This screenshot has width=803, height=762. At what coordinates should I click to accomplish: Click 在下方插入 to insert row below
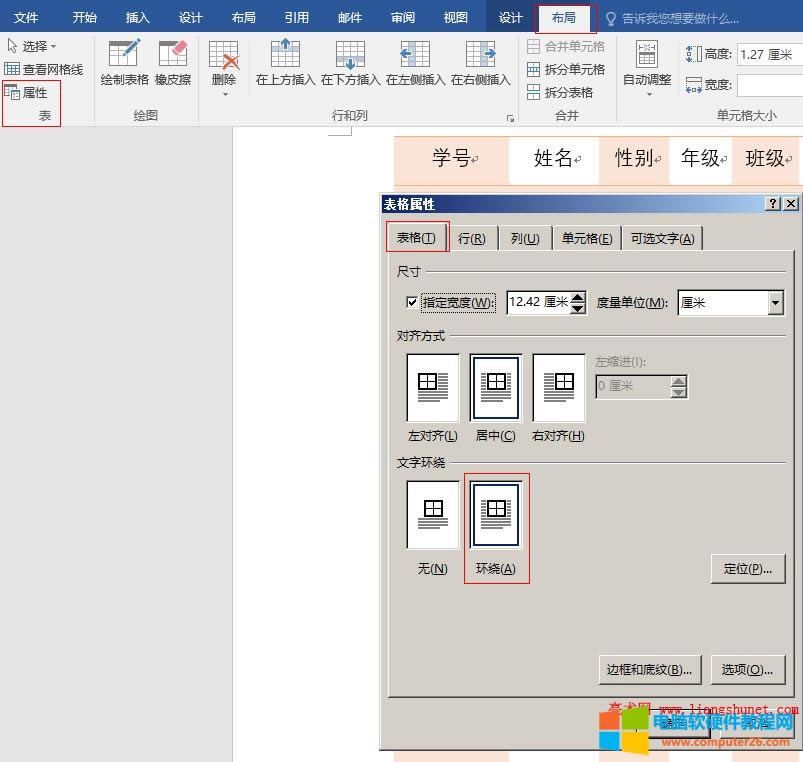point(350,62)
